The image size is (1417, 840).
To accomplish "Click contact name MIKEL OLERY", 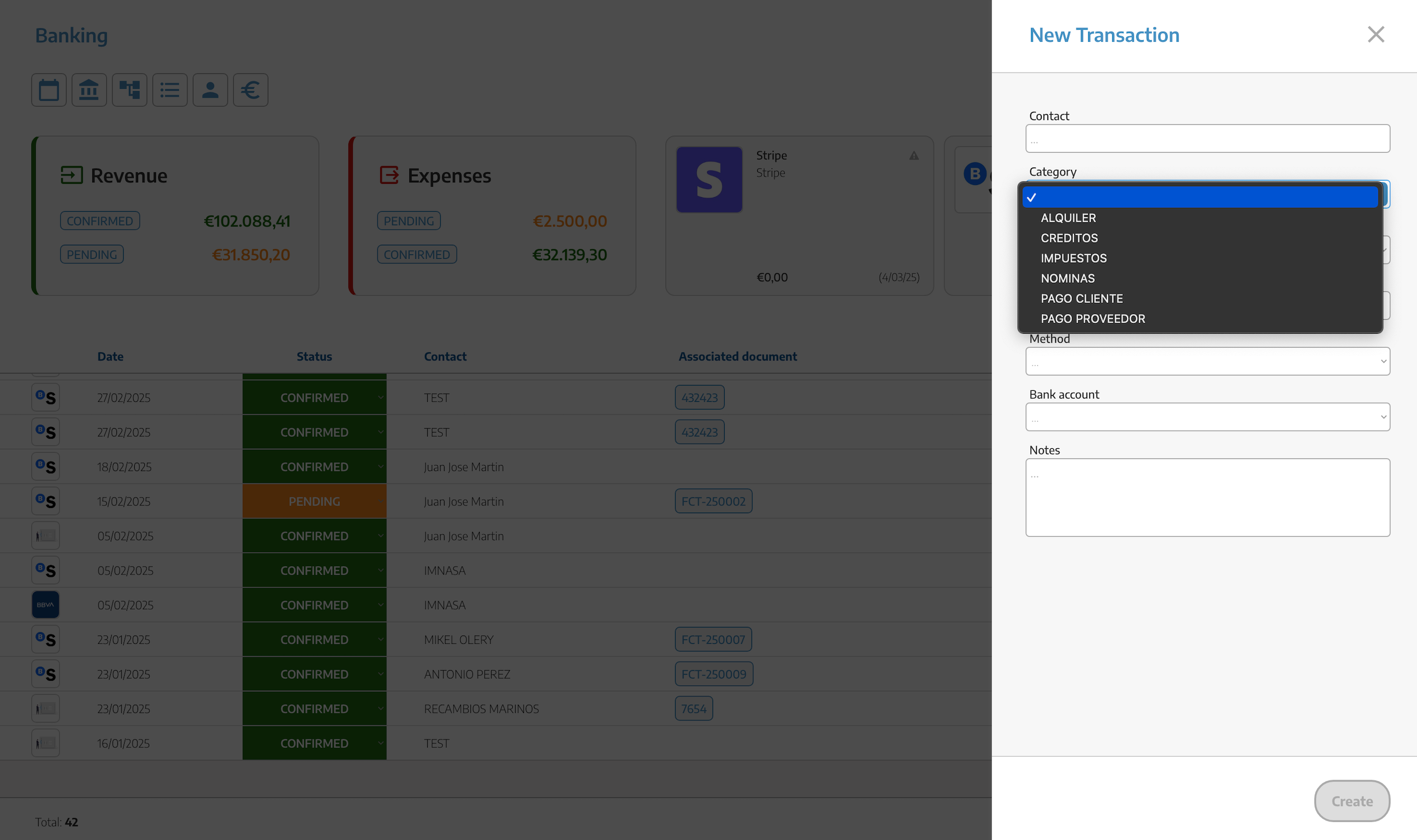I will 459,639.
